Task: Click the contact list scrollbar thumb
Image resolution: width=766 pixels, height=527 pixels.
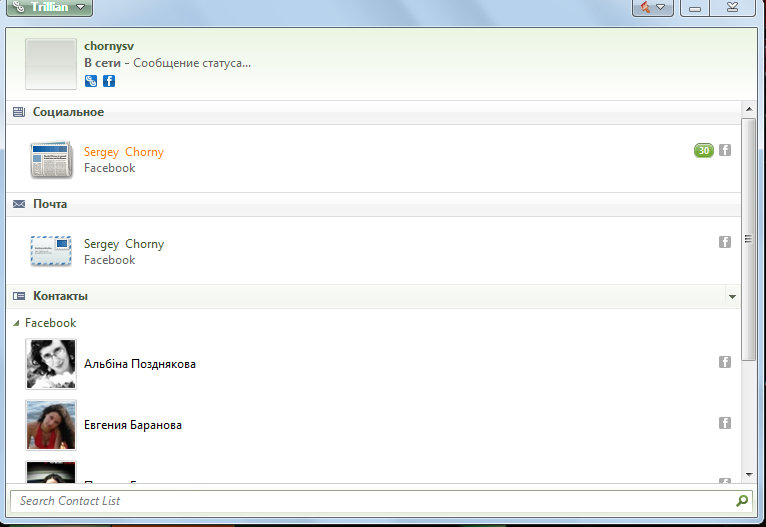Action: 748,239
